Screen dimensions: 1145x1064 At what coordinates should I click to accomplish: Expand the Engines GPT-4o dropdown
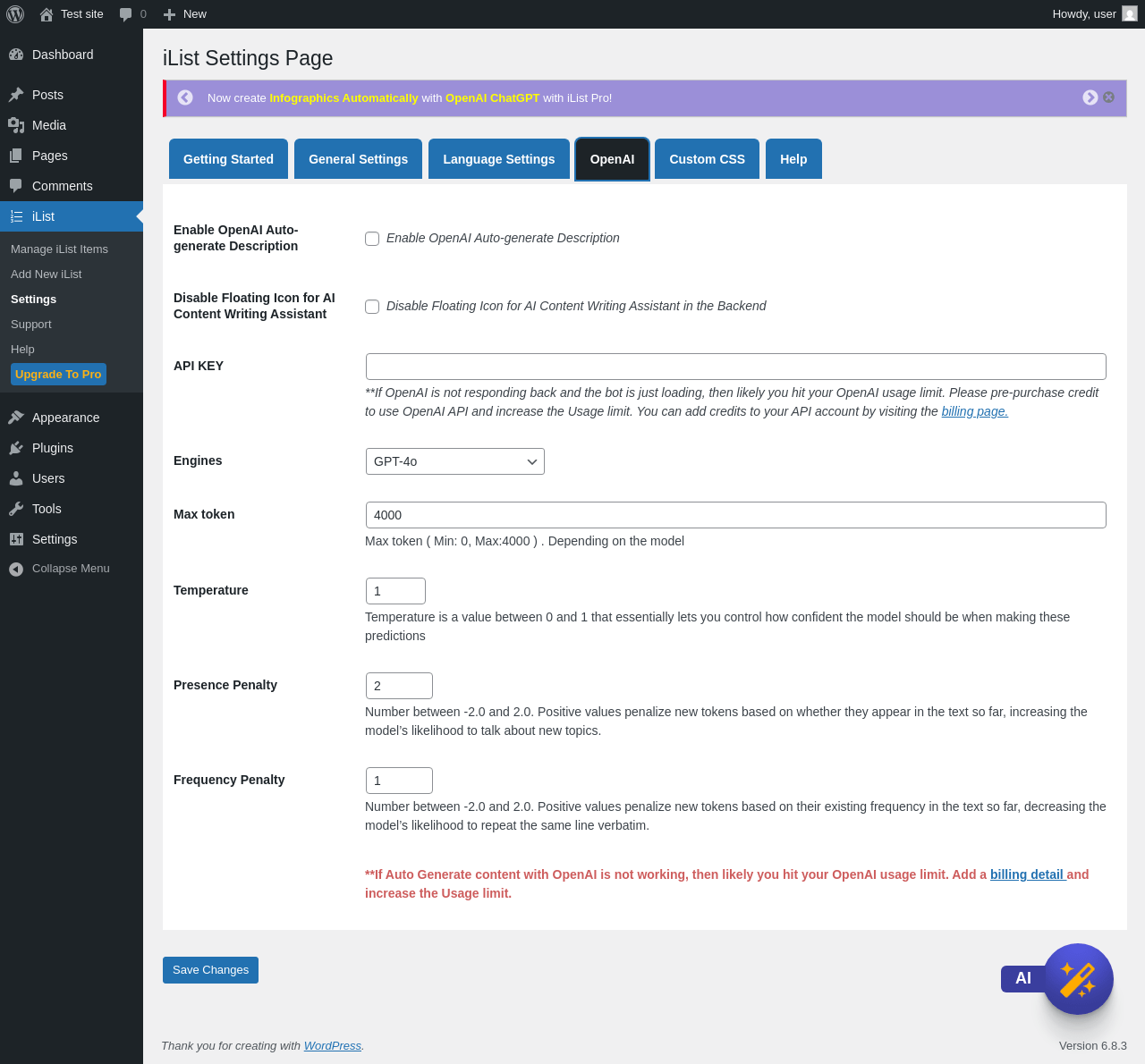point(455,461)
